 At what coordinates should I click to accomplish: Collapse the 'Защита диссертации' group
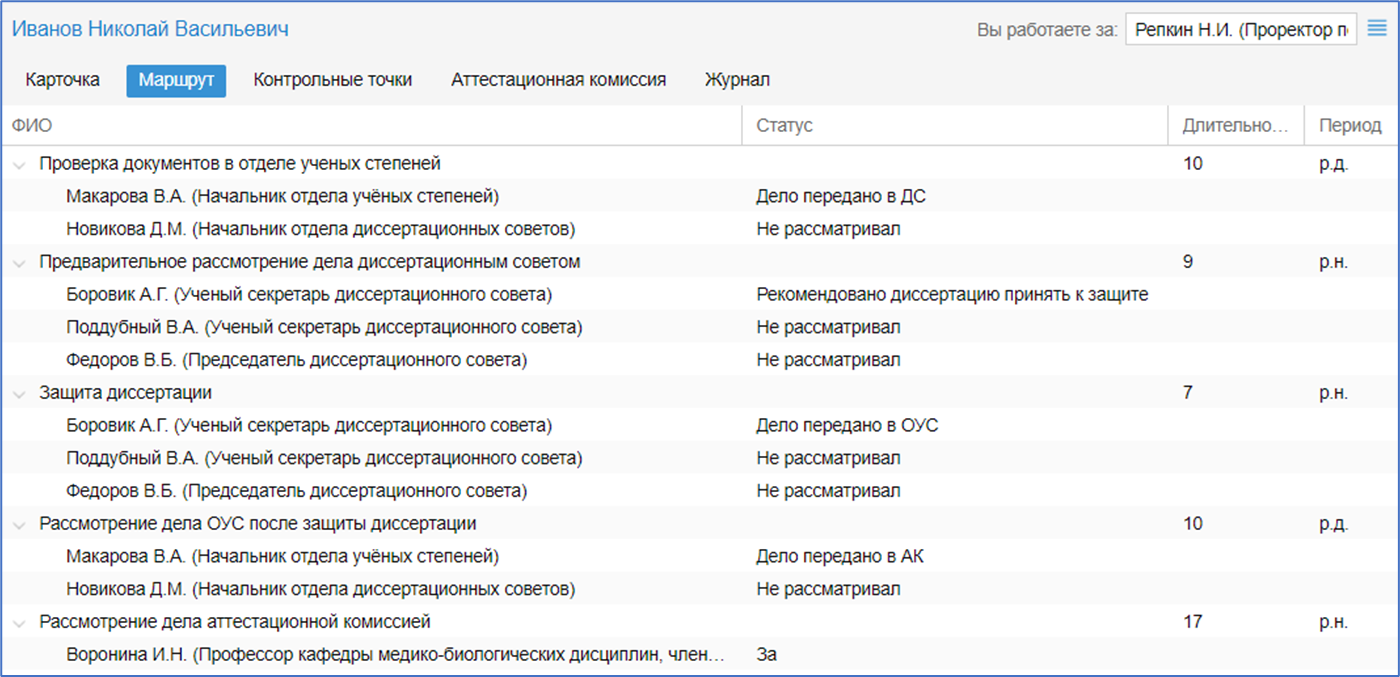18,394
